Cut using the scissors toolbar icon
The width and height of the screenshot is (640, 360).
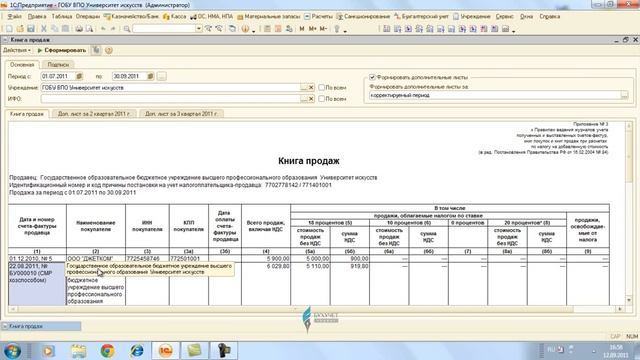[44, 29]
